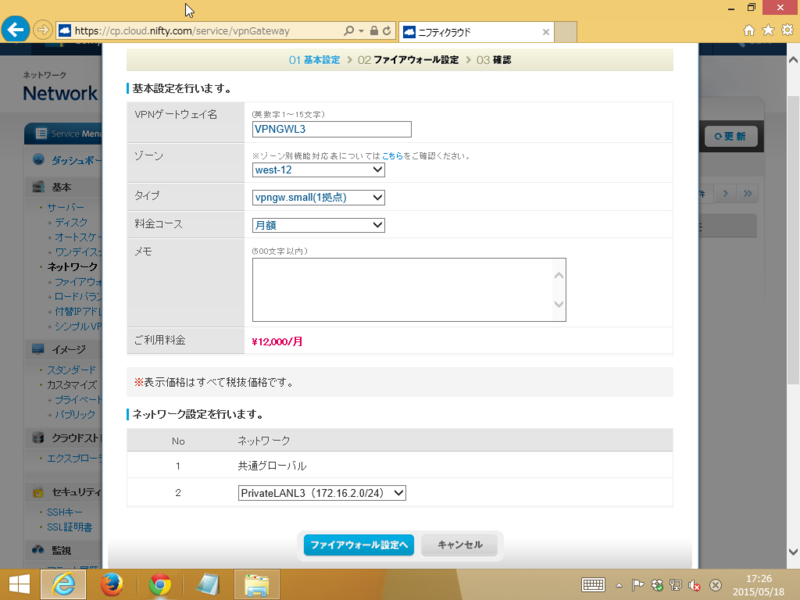Screen dimensions: 800x600
Task: Click the SSL証明書 sidebar link
Action: 69,527
